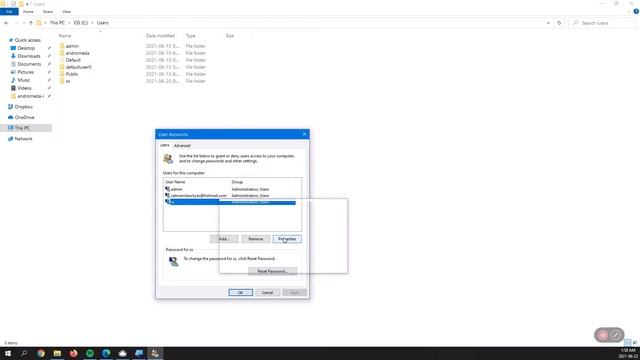Open Videos in navigation pane

click(24, 88)
